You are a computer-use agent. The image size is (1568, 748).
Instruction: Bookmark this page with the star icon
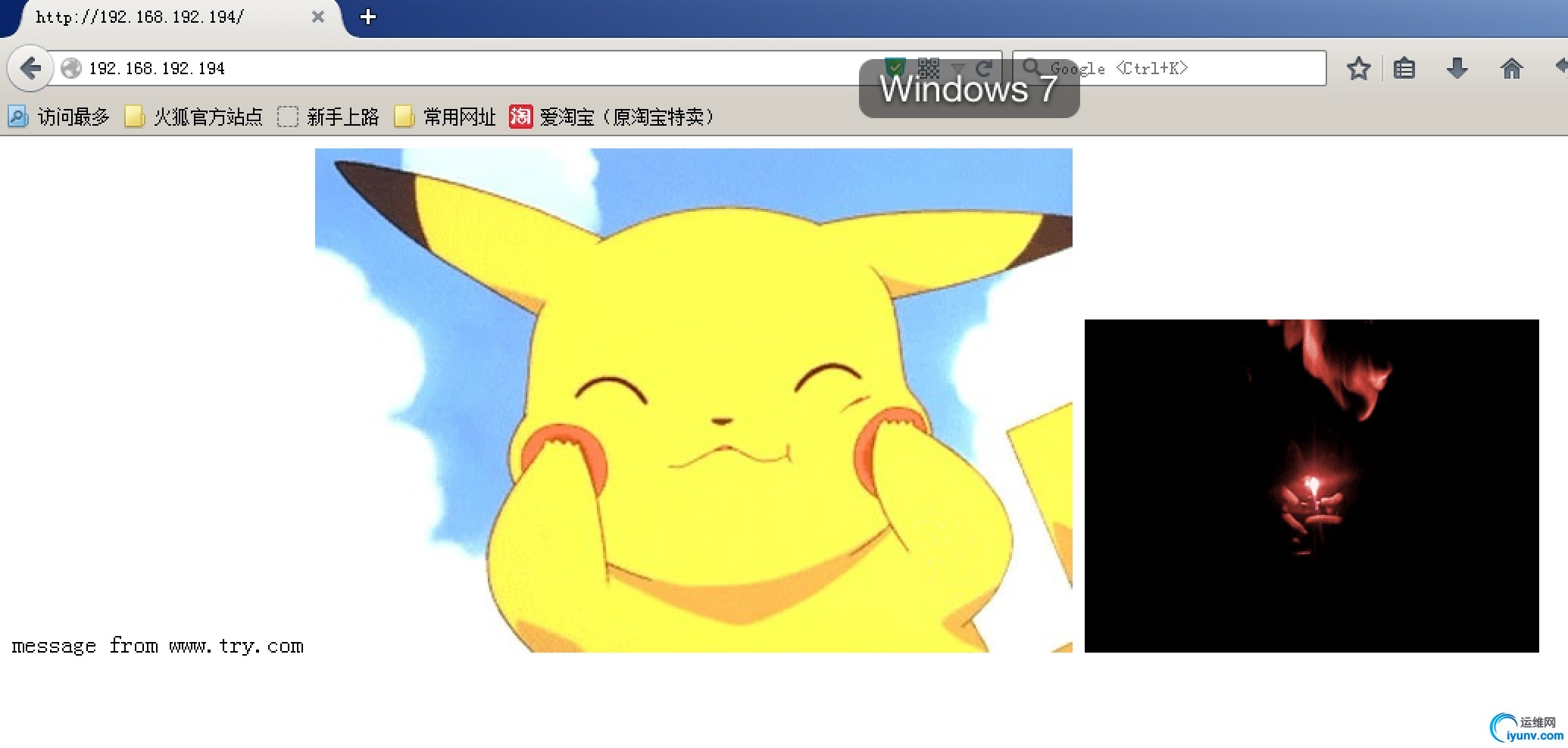[1358, 68]
